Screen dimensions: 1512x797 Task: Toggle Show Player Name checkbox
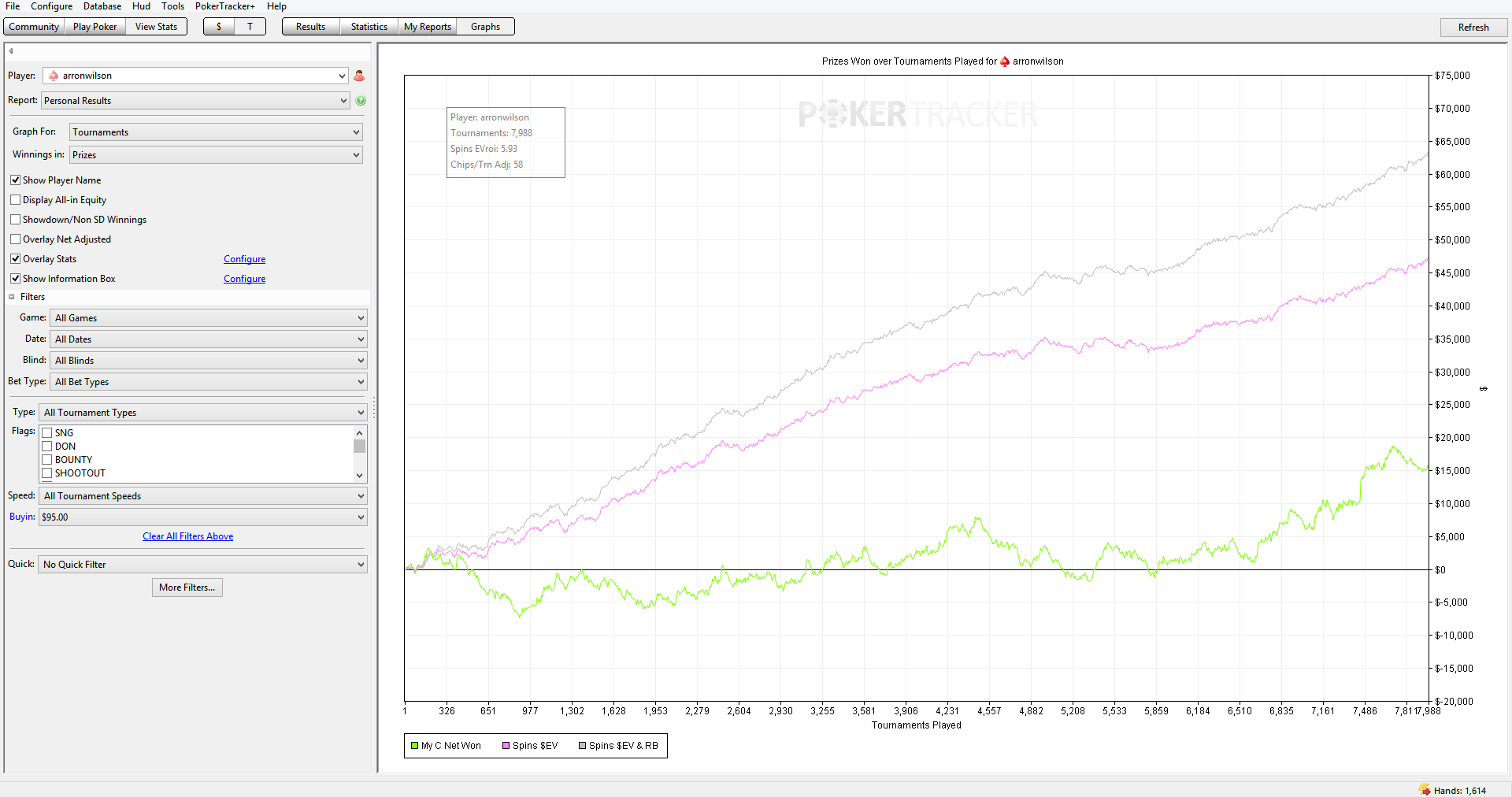[15, 180]
